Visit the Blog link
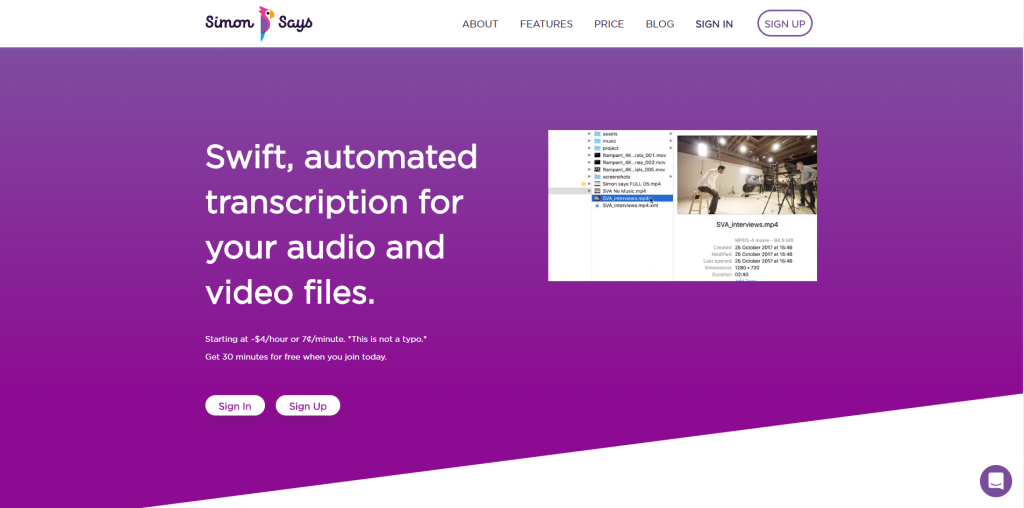 (x=660, y=24)
